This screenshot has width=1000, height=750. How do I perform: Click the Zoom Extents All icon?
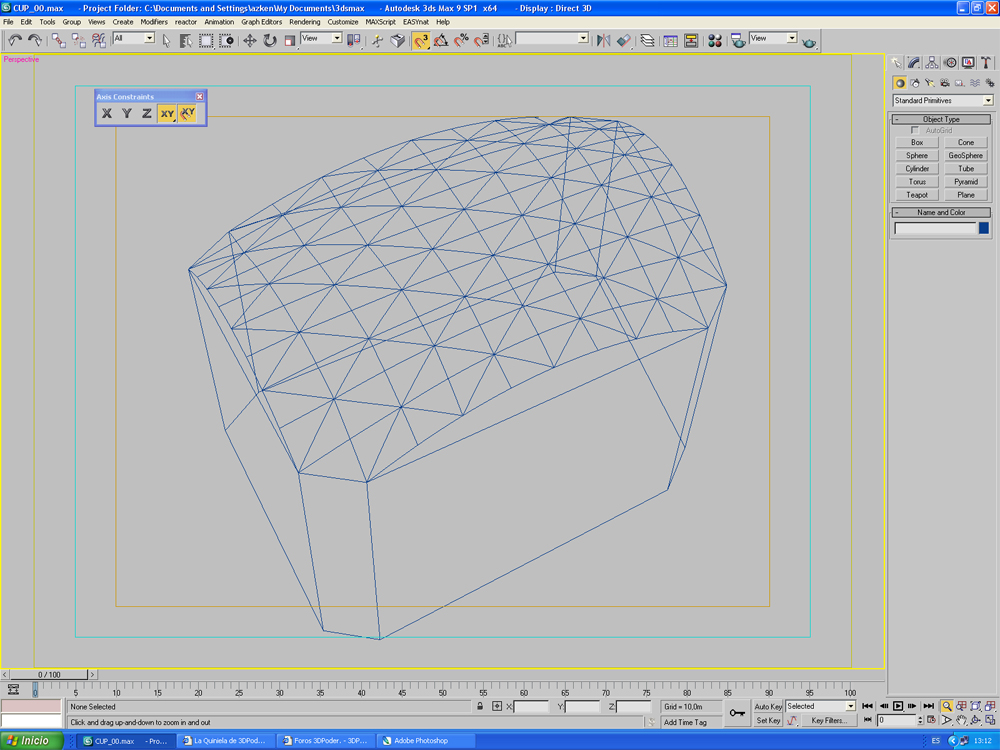[x=990, y=706]
